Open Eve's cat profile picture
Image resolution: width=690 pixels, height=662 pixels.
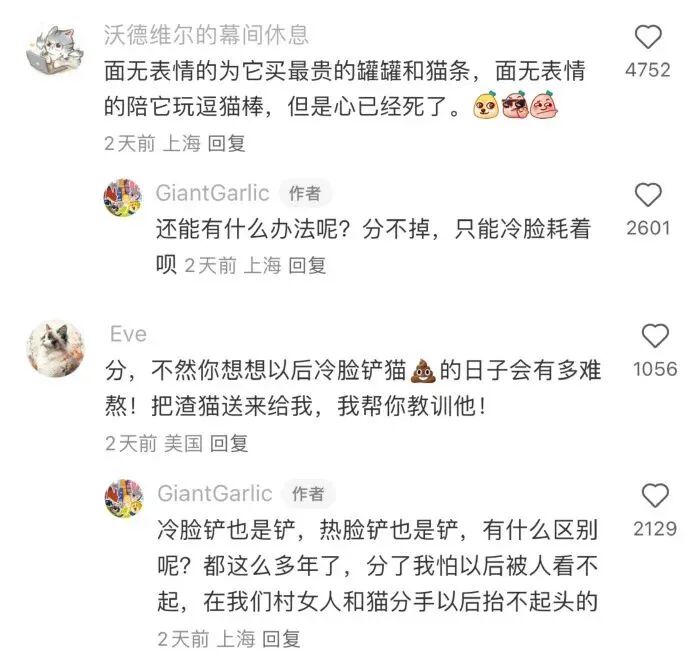coord(55,349)
